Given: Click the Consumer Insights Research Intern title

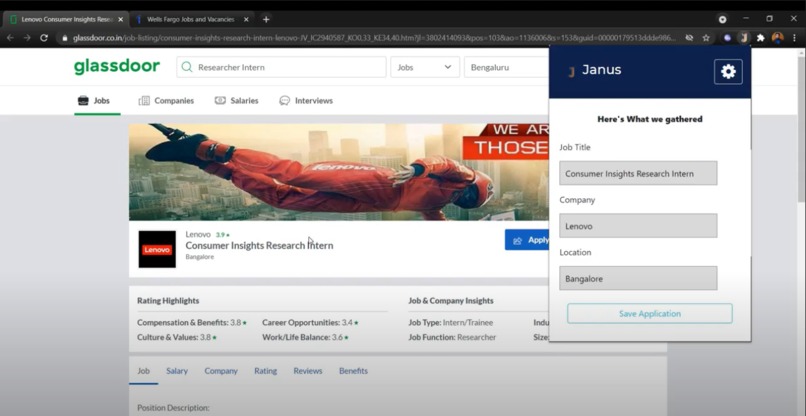Looking at the screenshot, I should (x=259, y=246).
